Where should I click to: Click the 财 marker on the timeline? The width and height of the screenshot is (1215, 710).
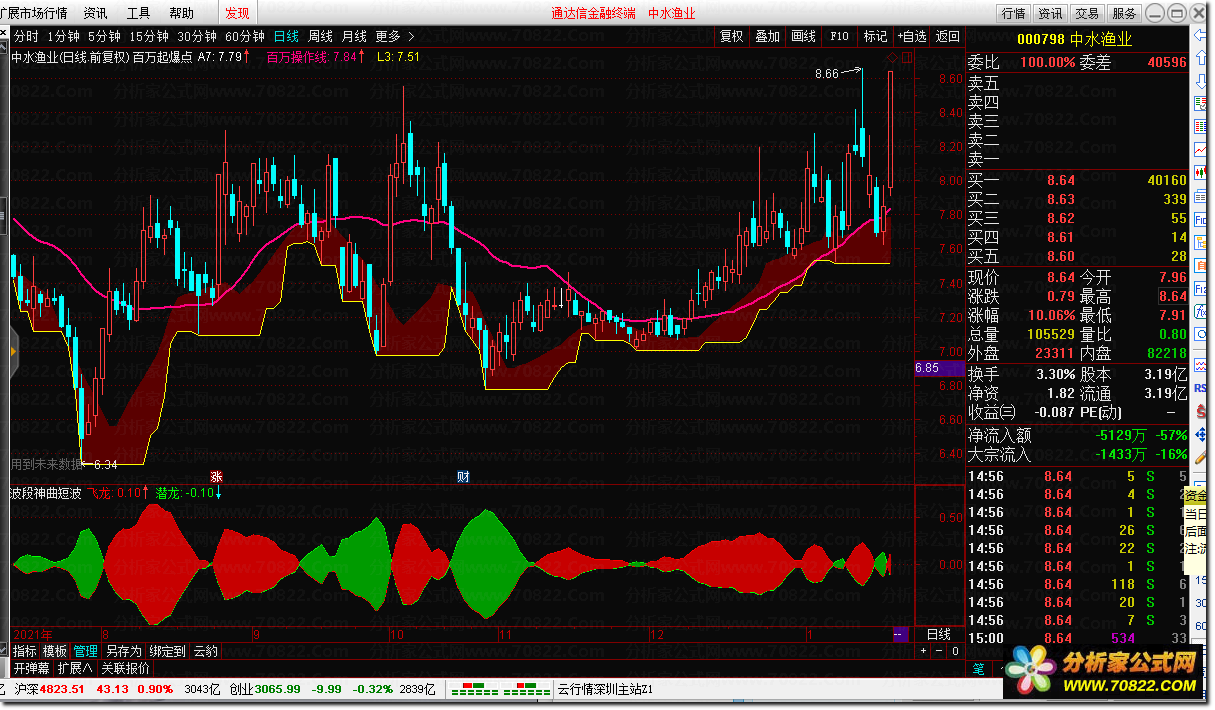[x=463, y=476]
